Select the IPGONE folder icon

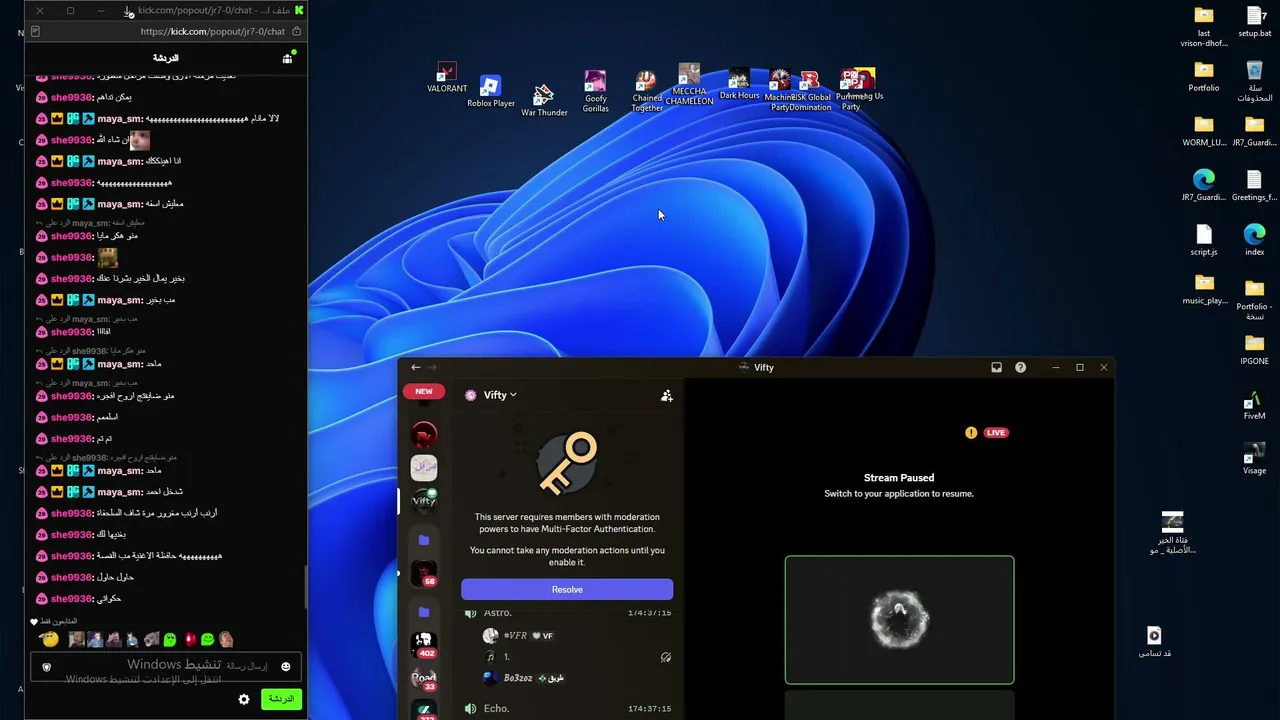(1254, 349)
